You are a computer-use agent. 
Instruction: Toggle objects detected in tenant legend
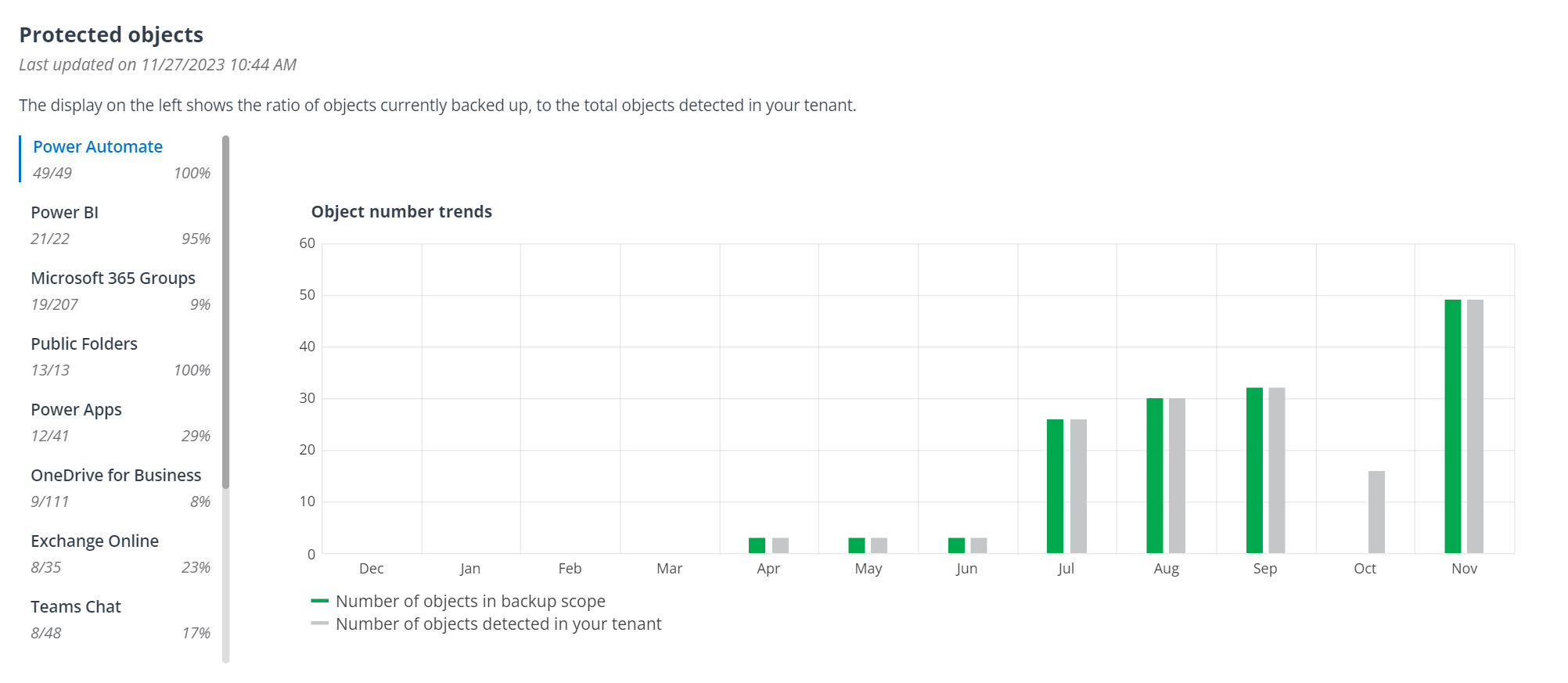tap(498, 624)
